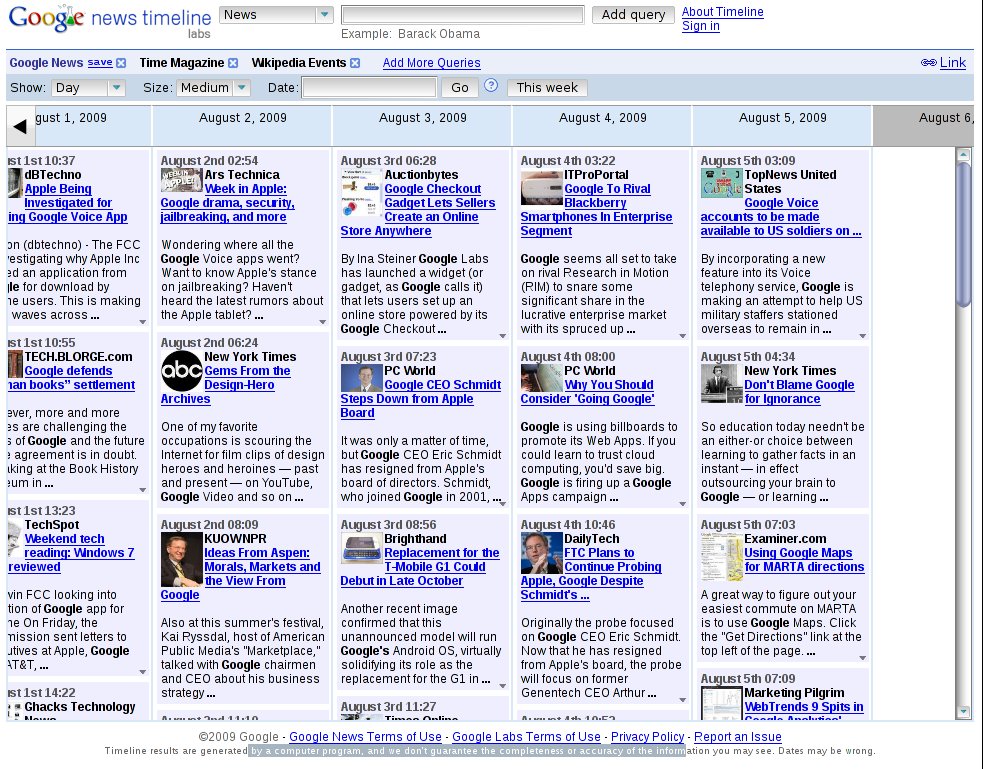Viewport: 983px width, 769px height.
Task: Select the Wikipedia Events query tab
Action: [x=298, y=63]
